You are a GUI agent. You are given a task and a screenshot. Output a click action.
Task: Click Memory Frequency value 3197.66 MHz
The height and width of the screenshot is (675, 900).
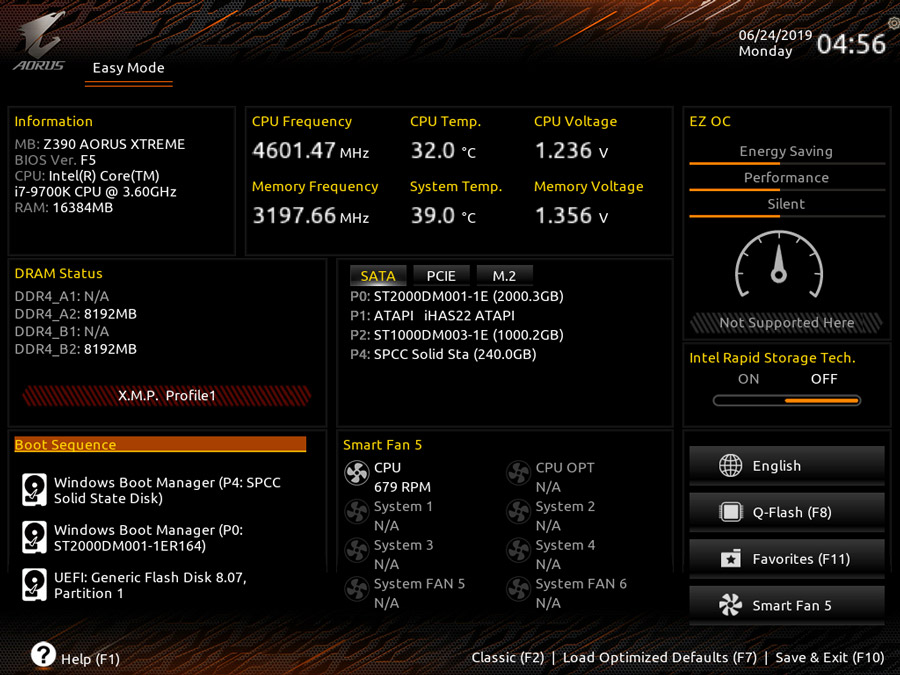(x=311, y=216)
